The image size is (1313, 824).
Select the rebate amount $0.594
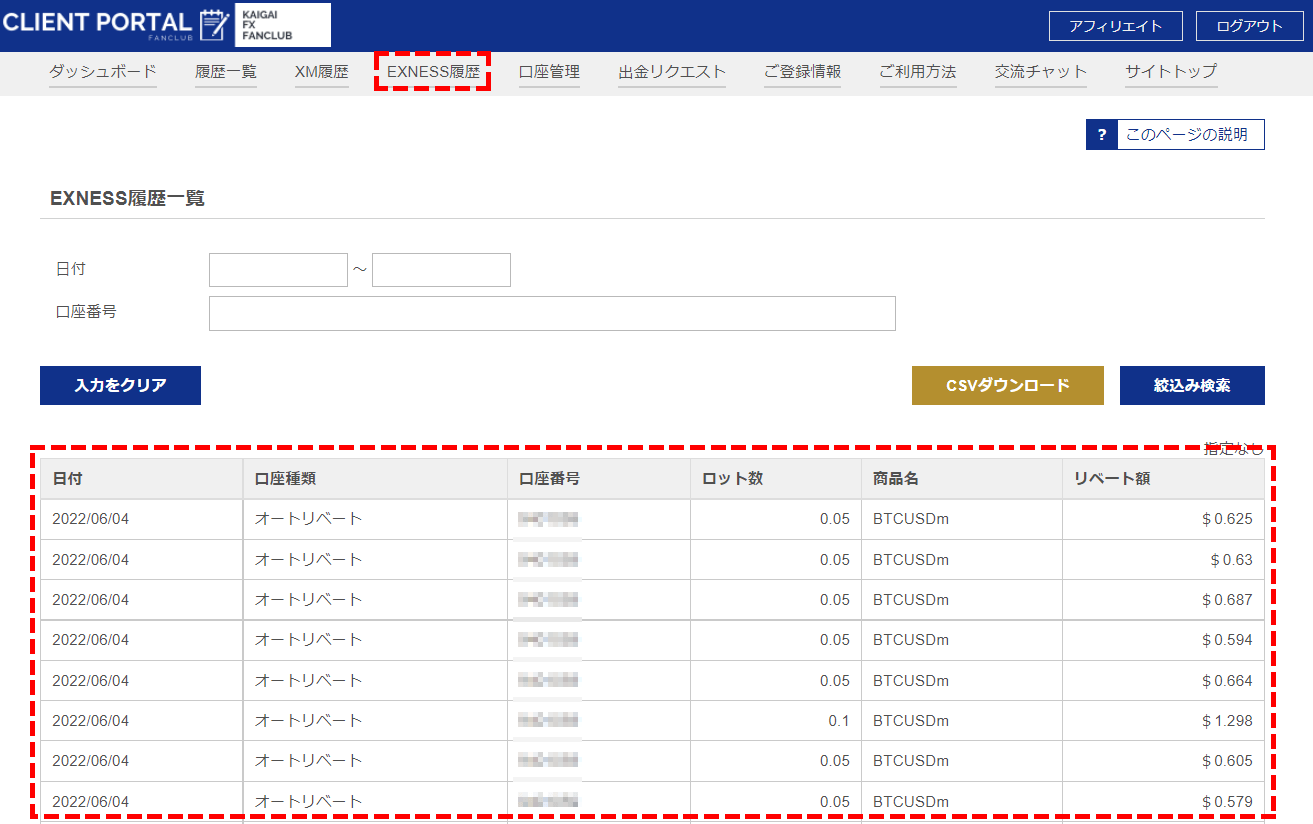(x=1227, y=640)
